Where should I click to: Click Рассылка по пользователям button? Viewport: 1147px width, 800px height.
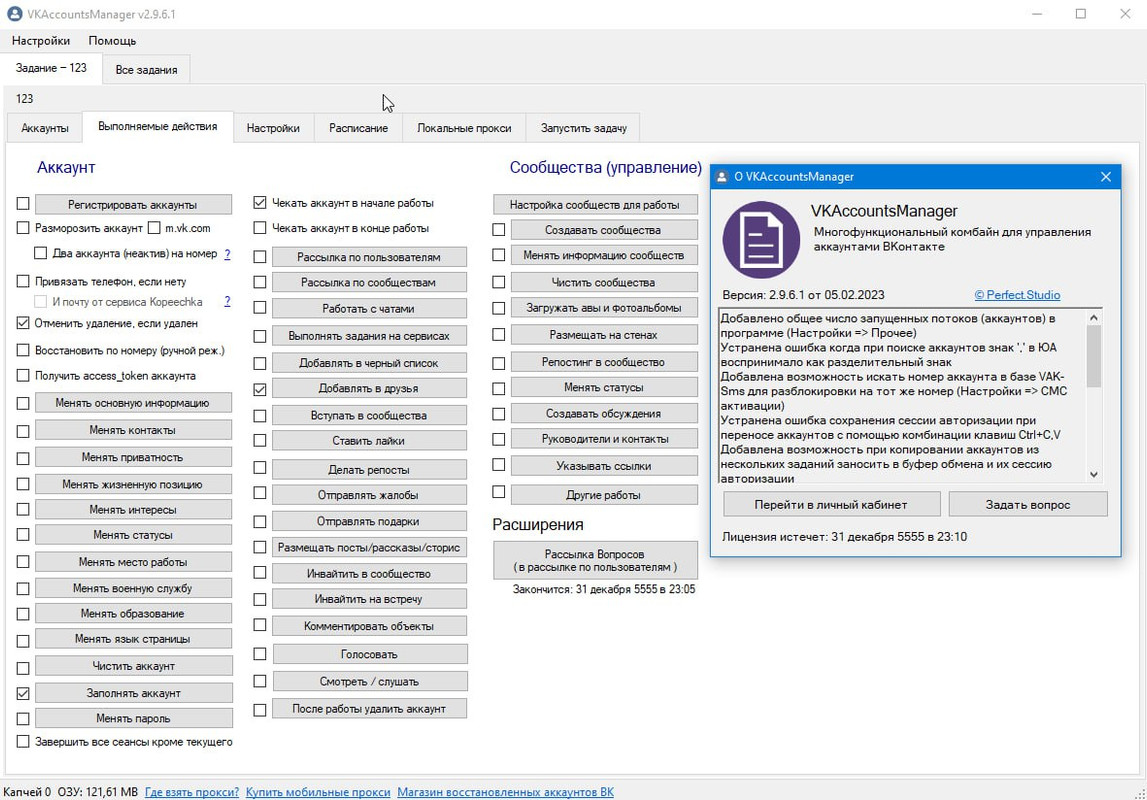[369, 257]
